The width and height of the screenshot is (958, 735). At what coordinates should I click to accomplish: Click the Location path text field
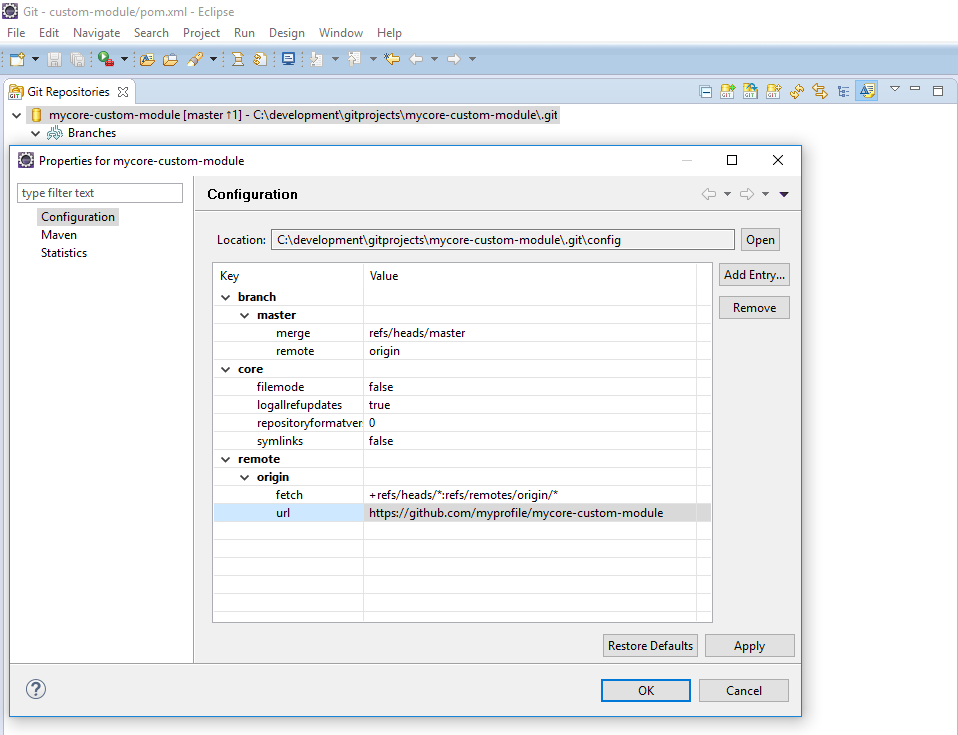pos(502,240)
